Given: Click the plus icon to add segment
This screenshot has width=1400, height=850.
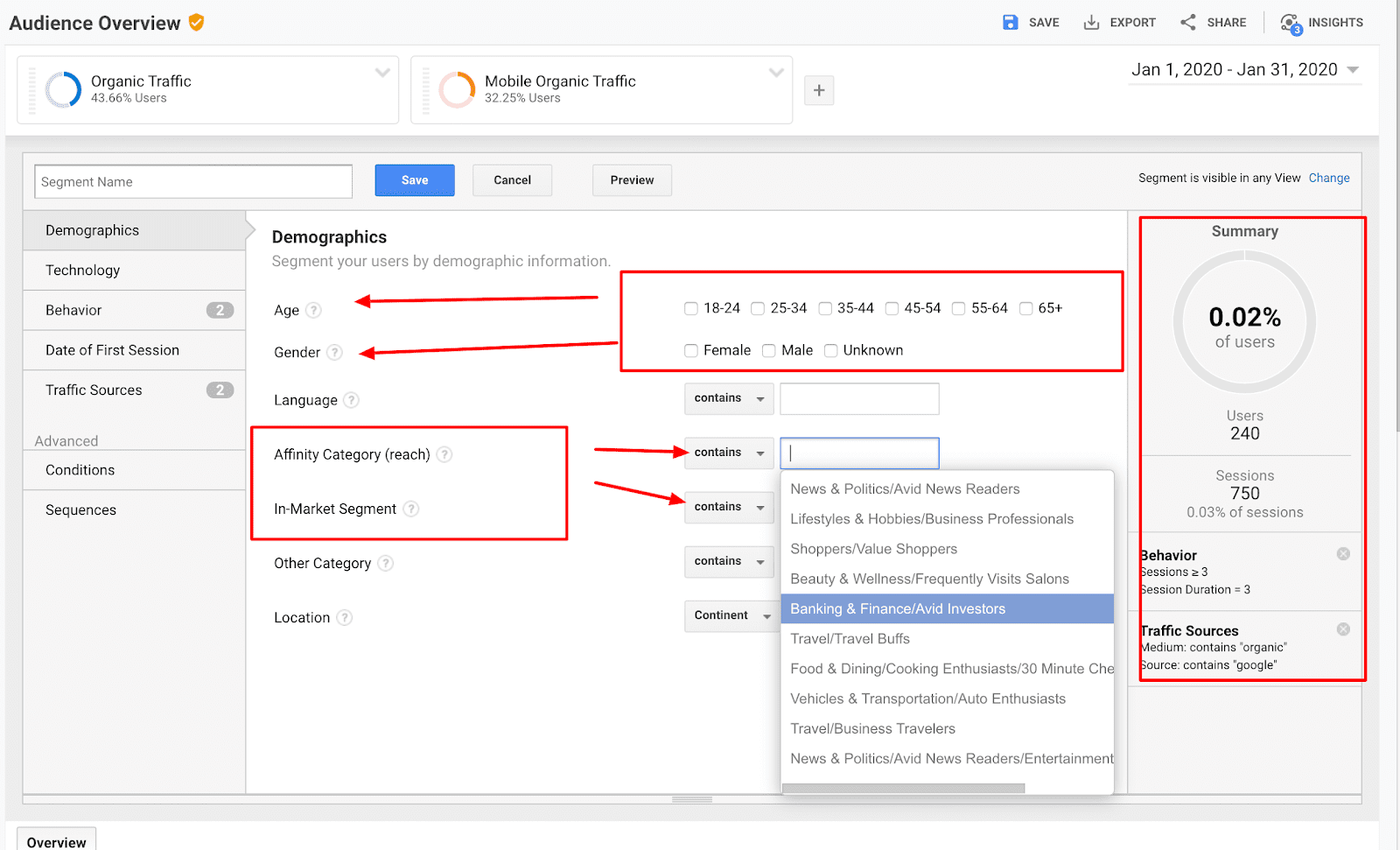Looking at the screenshot, I should pyautogui.click(x=819, y=90).
